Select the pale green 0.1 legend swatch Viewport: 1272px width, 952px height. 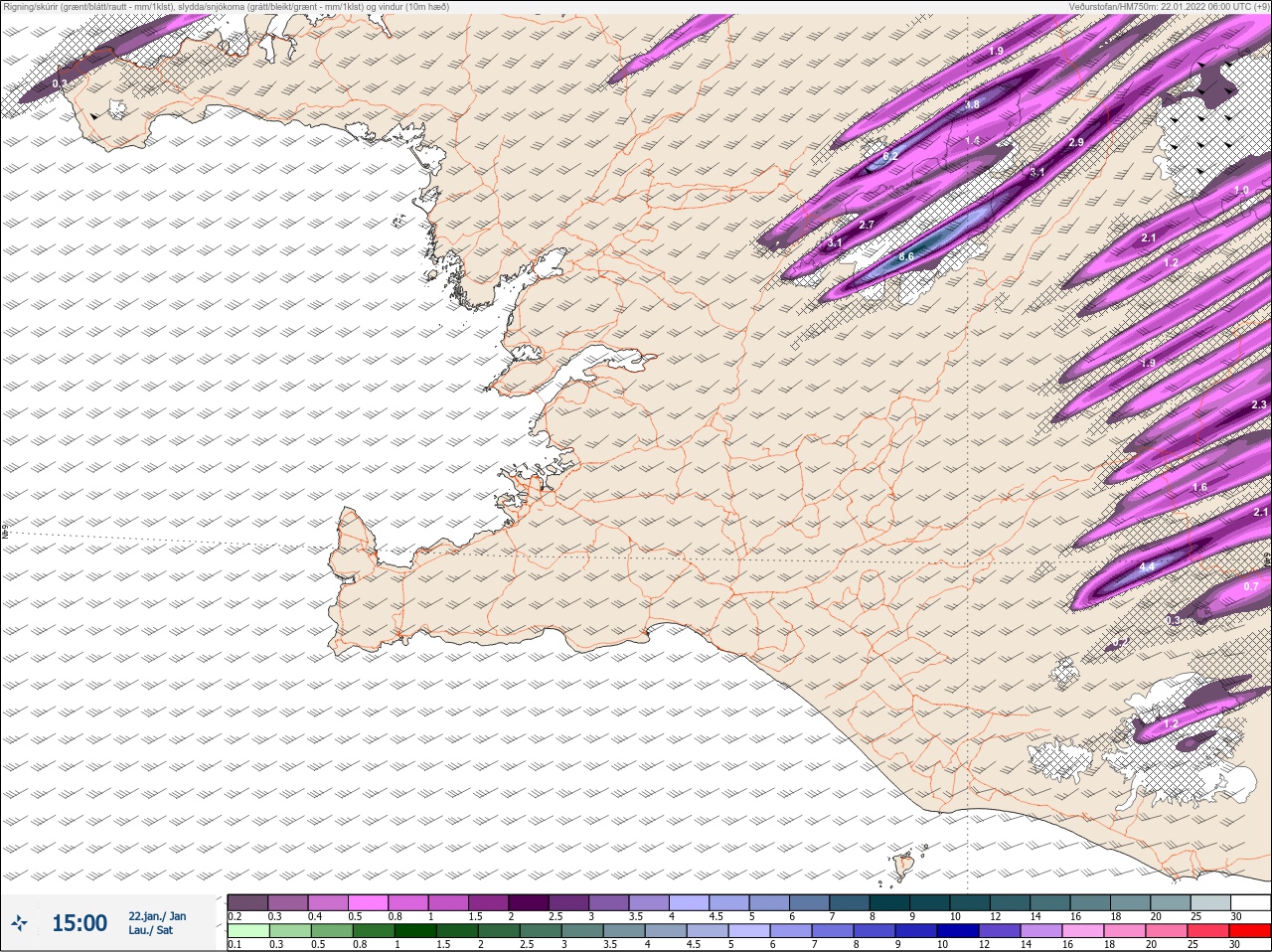pyautogui.click(x=247, y=931)
